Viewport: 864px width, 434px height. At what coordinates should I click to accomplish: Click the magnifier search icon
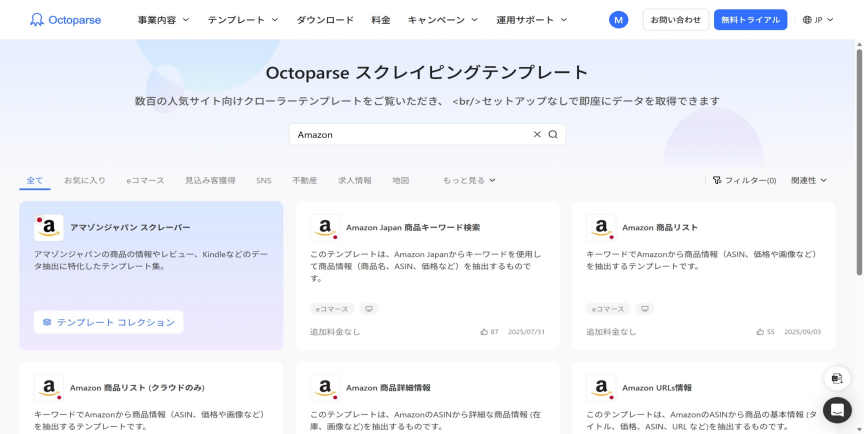click(553, 134)
